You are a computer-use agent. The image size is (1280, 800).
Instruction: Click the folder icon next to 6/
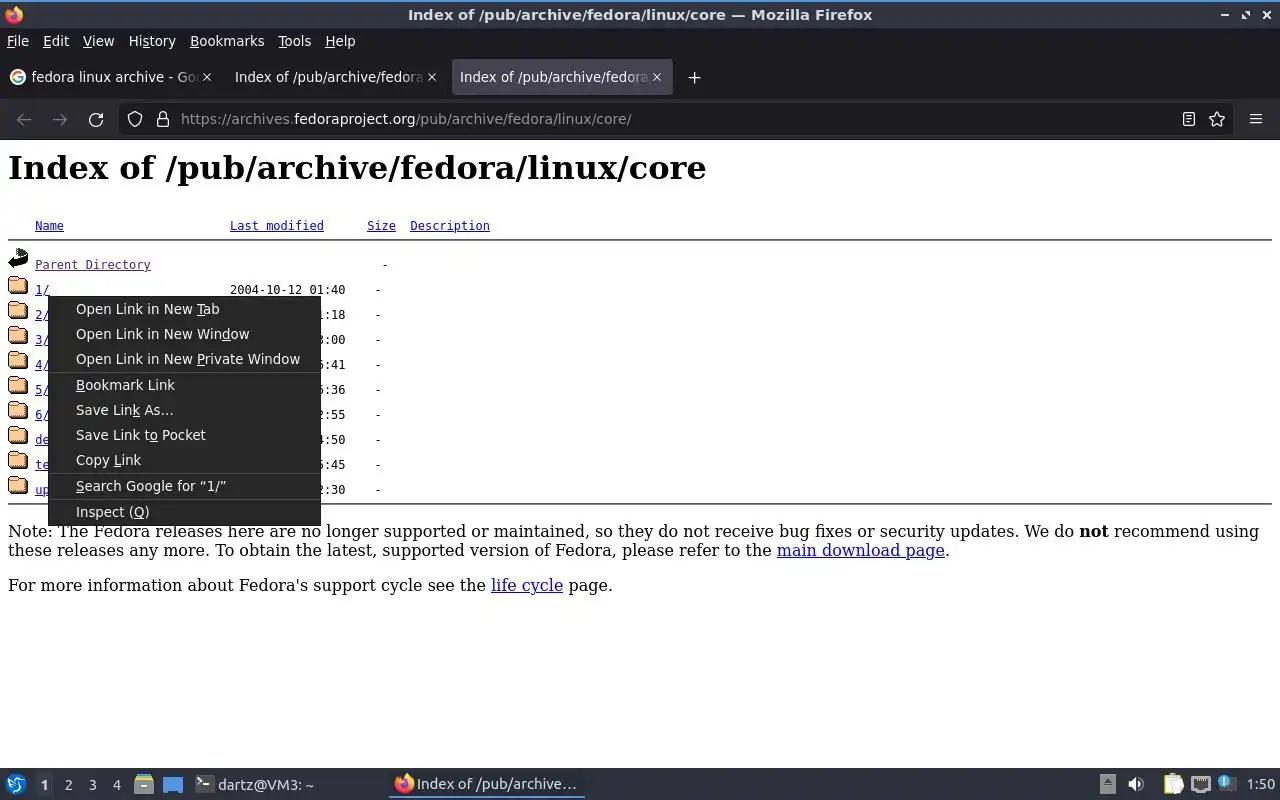[18, 411]
